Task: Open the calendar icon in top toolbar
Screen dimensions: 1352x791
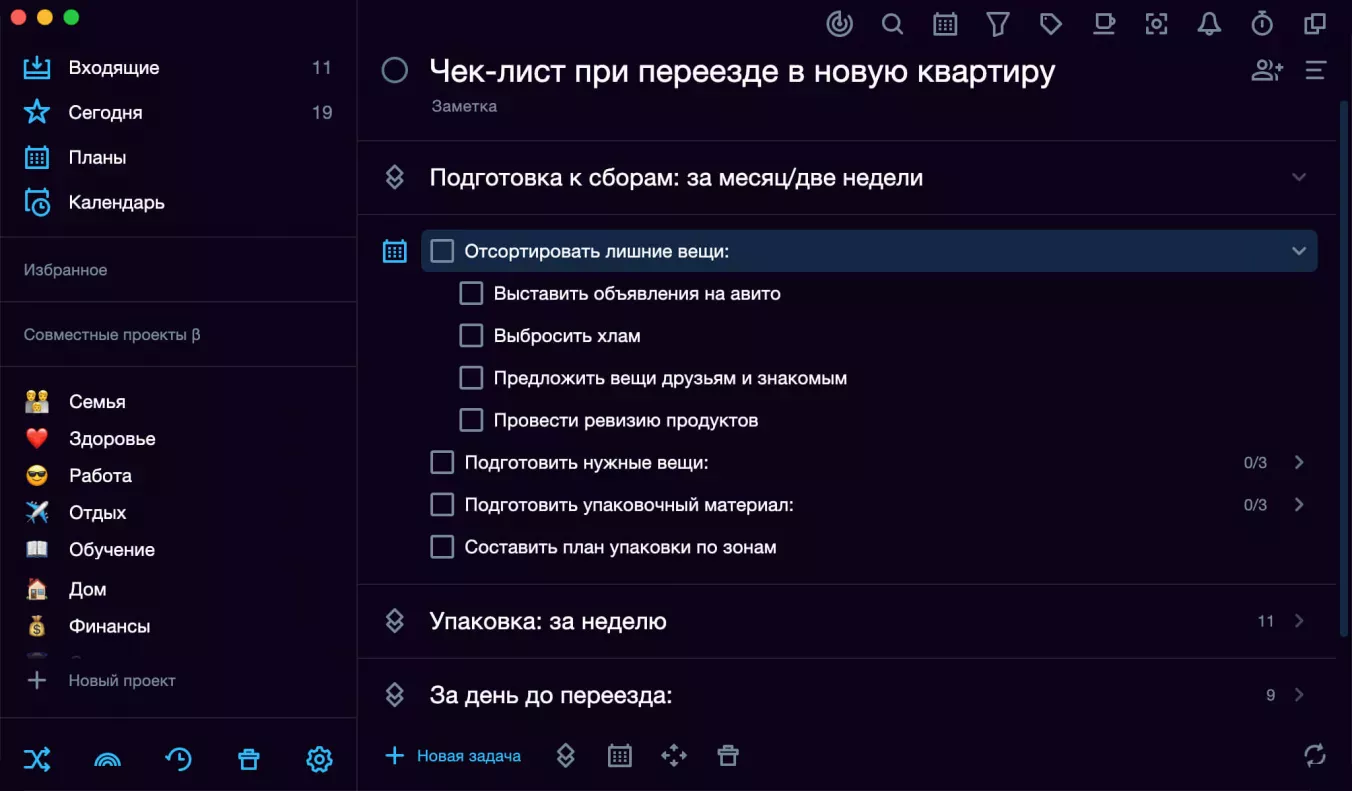Action: [x=945, y=24]
